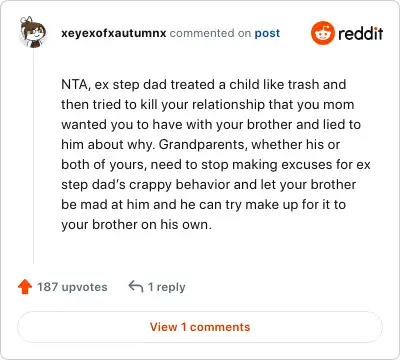Click the gray "commented on" text
400x360 pixels.
coord(210,33)
